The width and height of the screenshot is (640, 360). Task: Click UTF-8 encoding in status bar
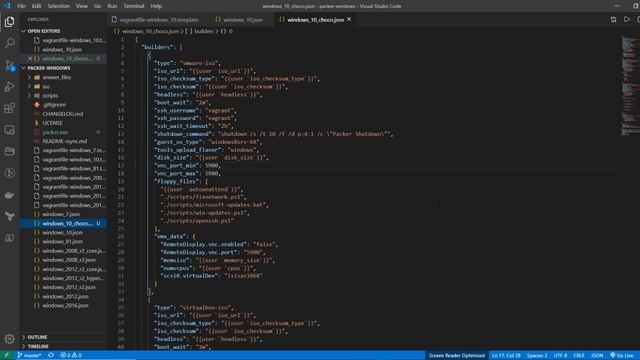(560, 356)
